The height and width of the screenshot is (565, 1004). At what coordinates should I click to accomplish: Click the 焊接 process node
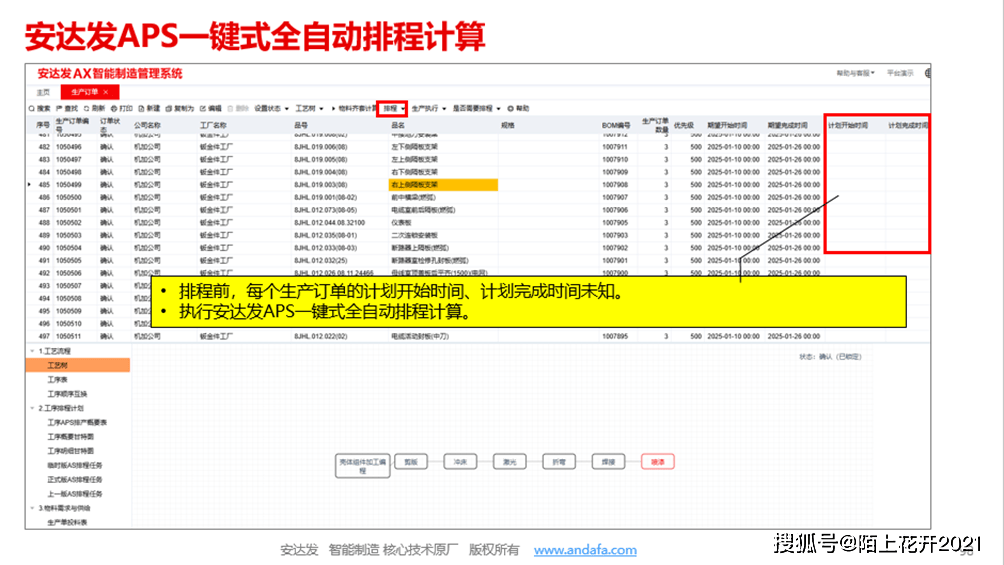[608, 462]
